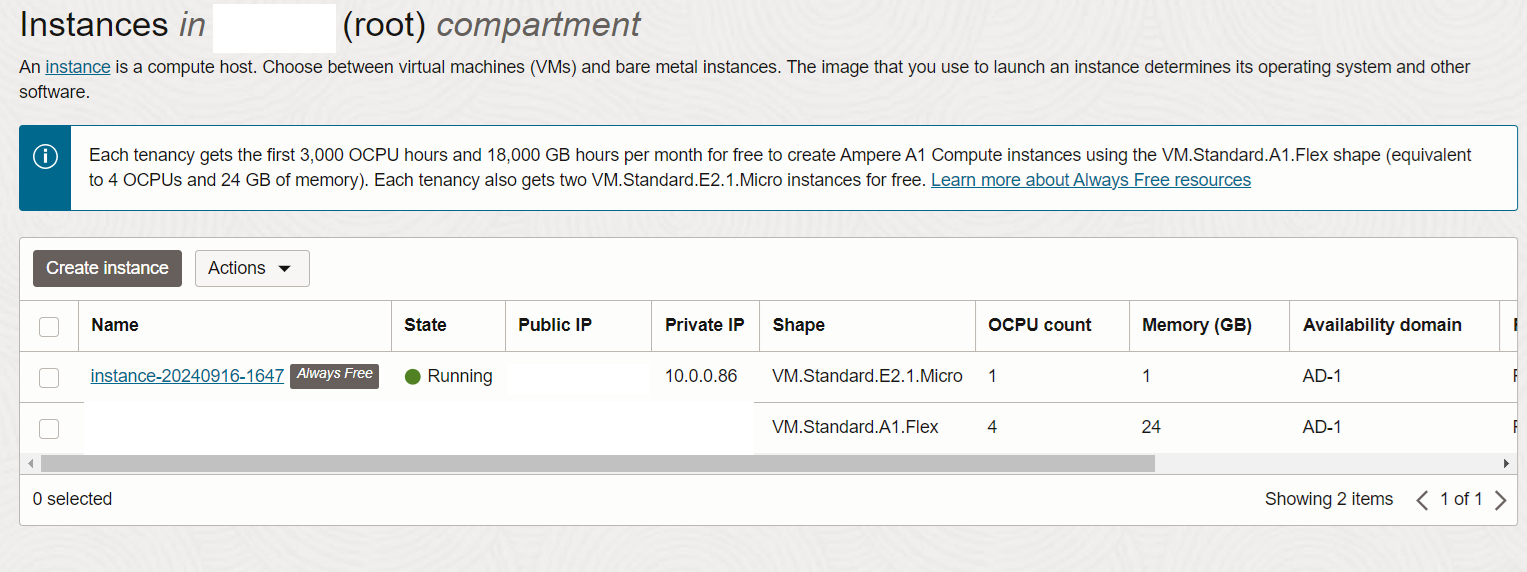Click the Create instance button

[107, 268]
